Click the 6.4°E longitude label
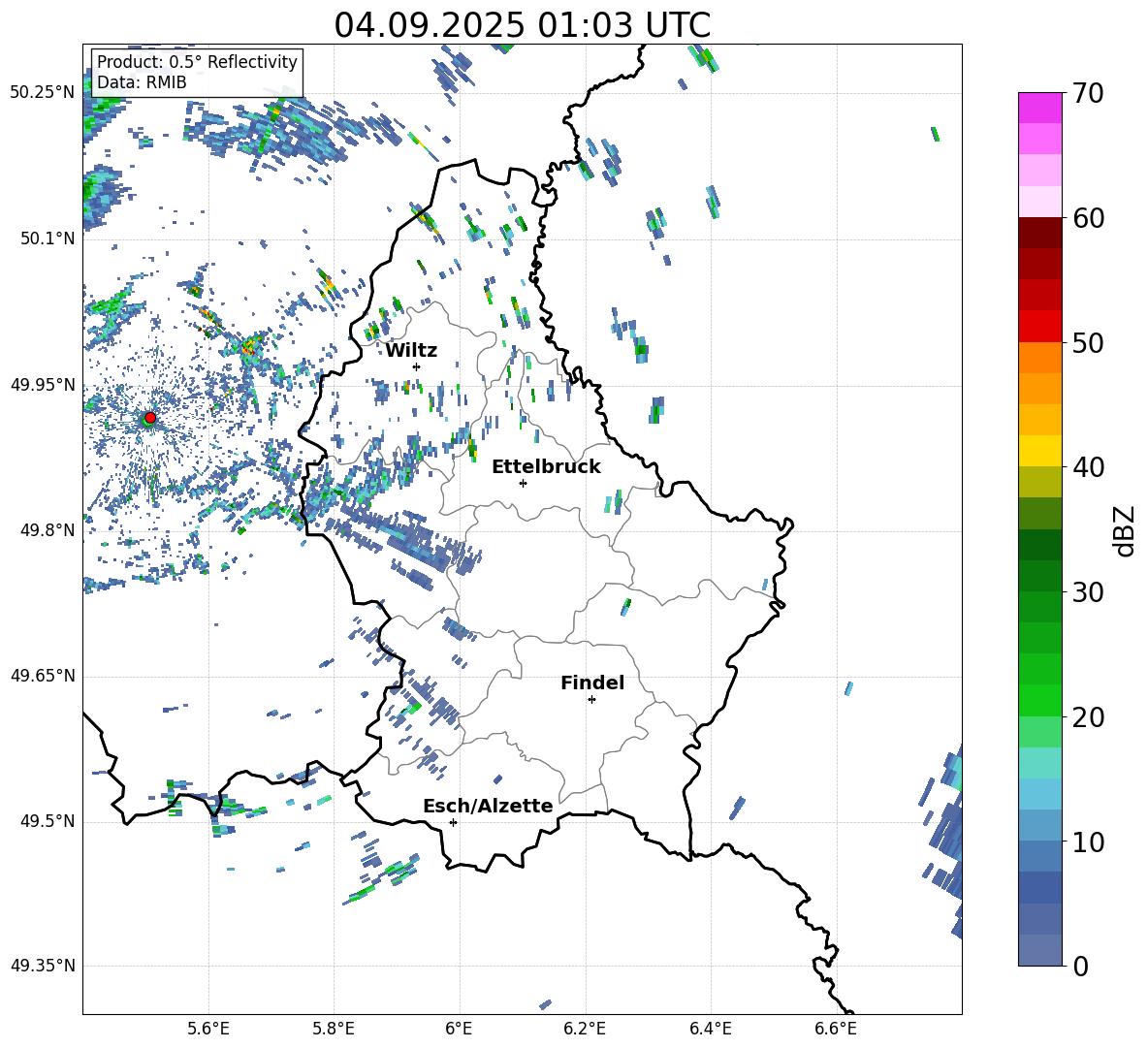Screen dimensions: 1148x1048 coord(711,1029)
